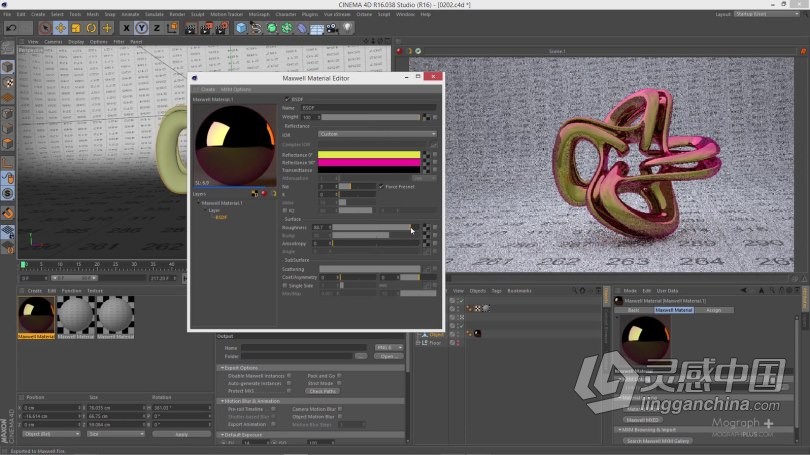
Task: Collapse the Default Exposure section
Action: tap(223, 435)
